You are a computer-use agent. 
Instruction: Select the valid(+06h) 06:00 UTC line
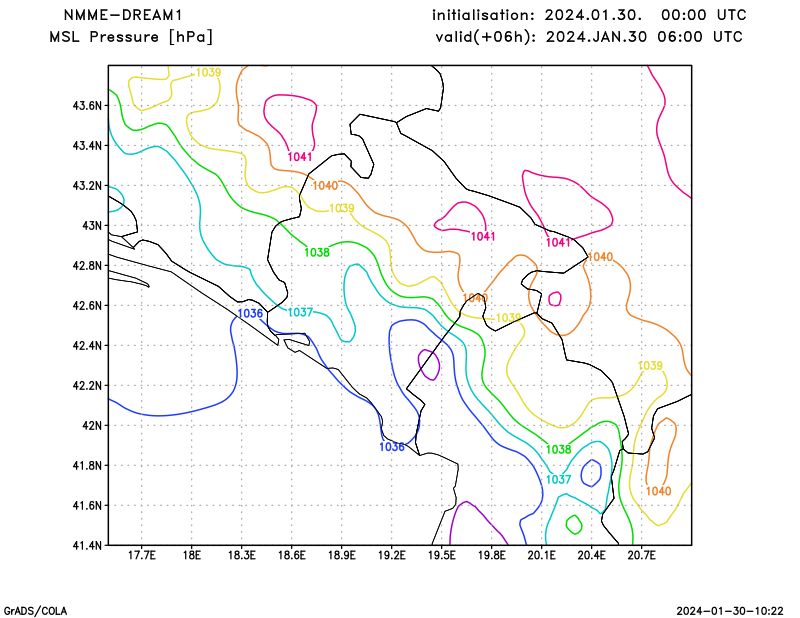pos(589,37)
